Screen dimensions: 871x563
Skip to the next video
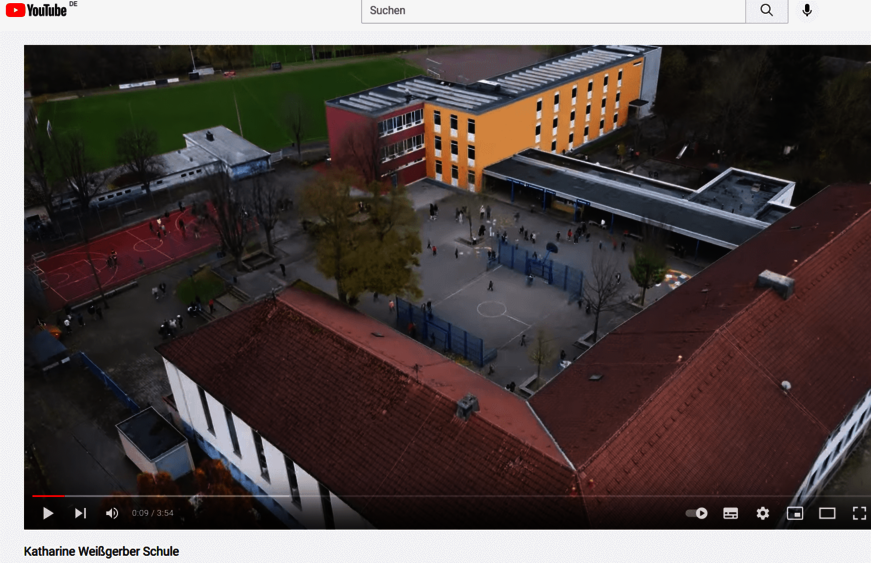click(81, 513)
